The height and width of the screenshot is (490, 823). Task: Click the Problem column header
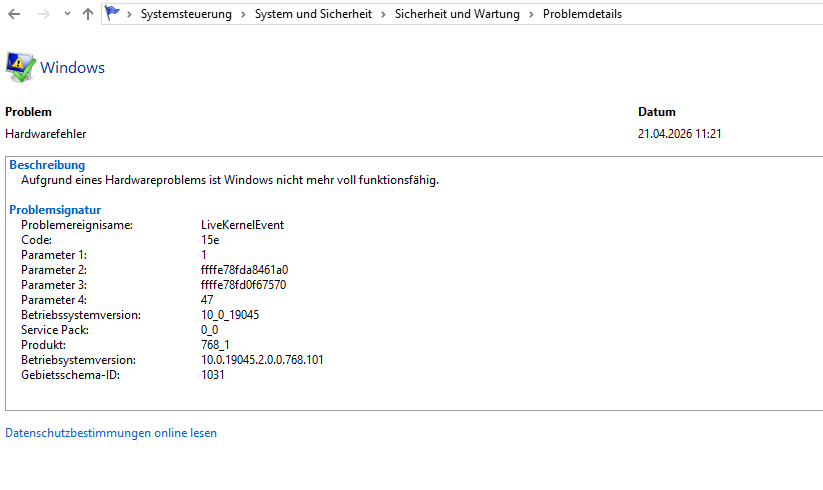(x=28, y=112)
